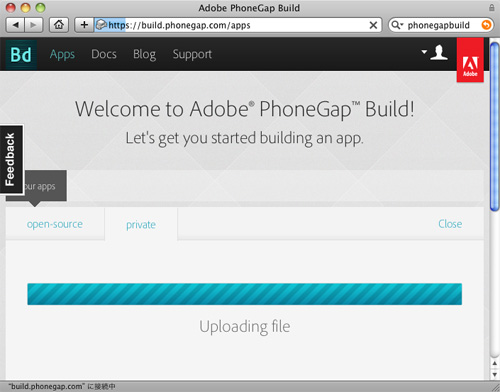Click the vertical scrollbar thumb
The image size is (500, 392).
point(495,127)
